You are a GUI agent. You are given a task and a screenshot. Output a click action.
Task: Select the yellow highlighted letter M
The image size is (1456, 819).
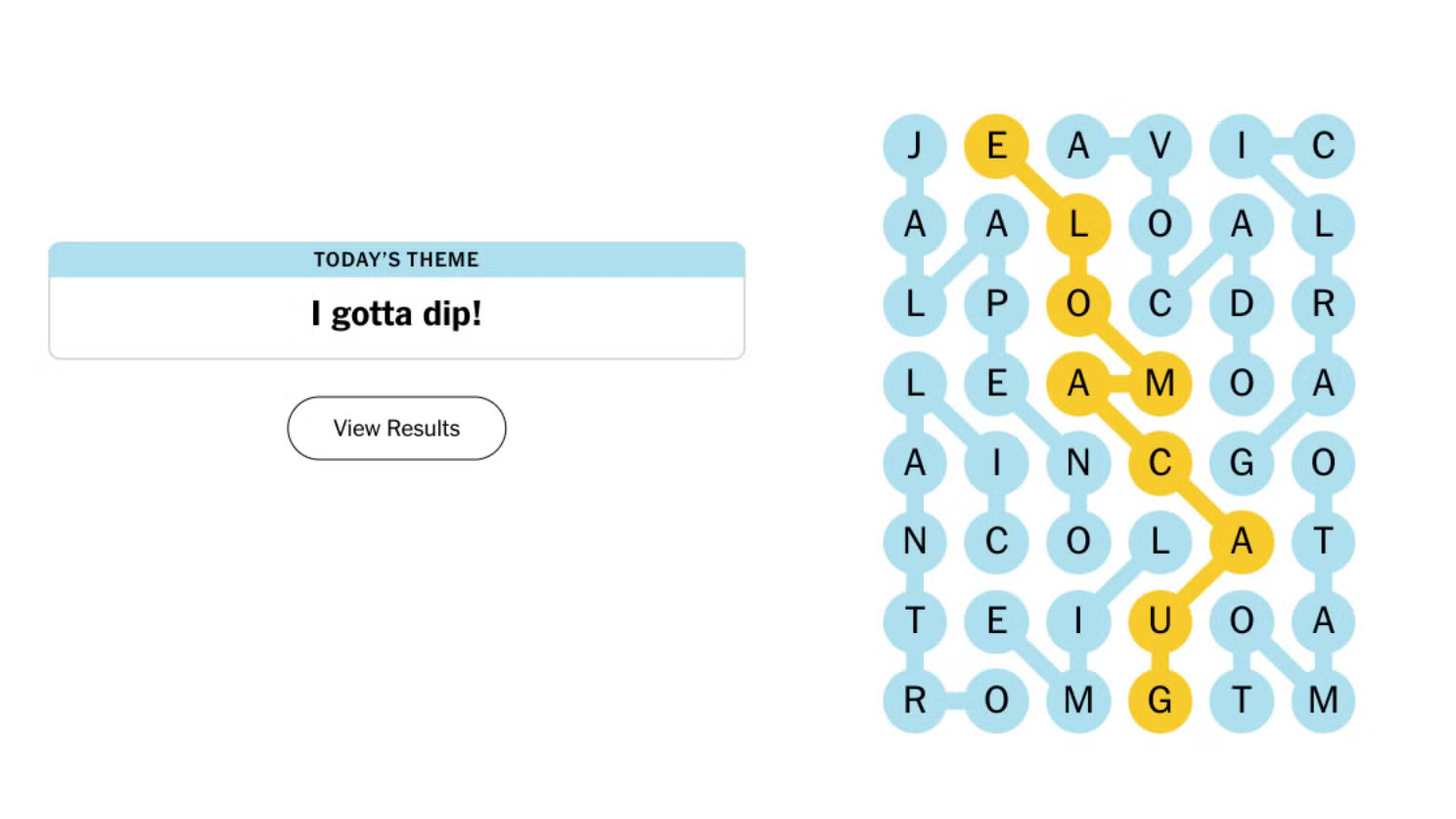tap(1160, 383)
